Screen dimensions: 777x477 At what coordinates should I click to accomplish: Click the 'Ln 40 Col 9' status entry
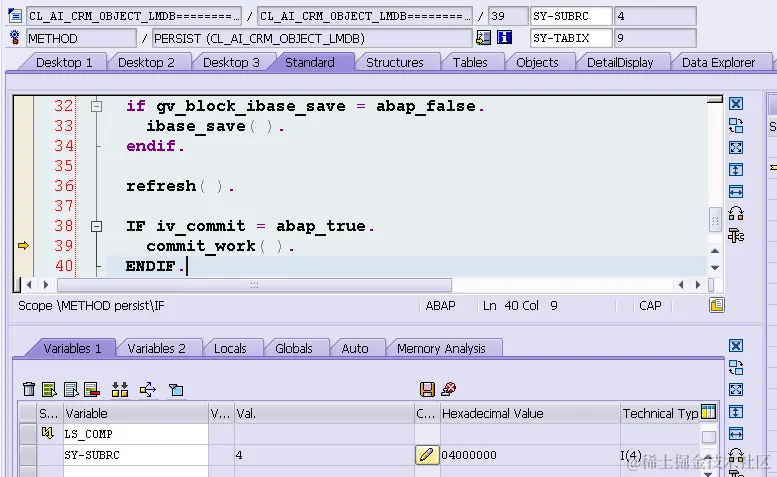coord(520,306)
